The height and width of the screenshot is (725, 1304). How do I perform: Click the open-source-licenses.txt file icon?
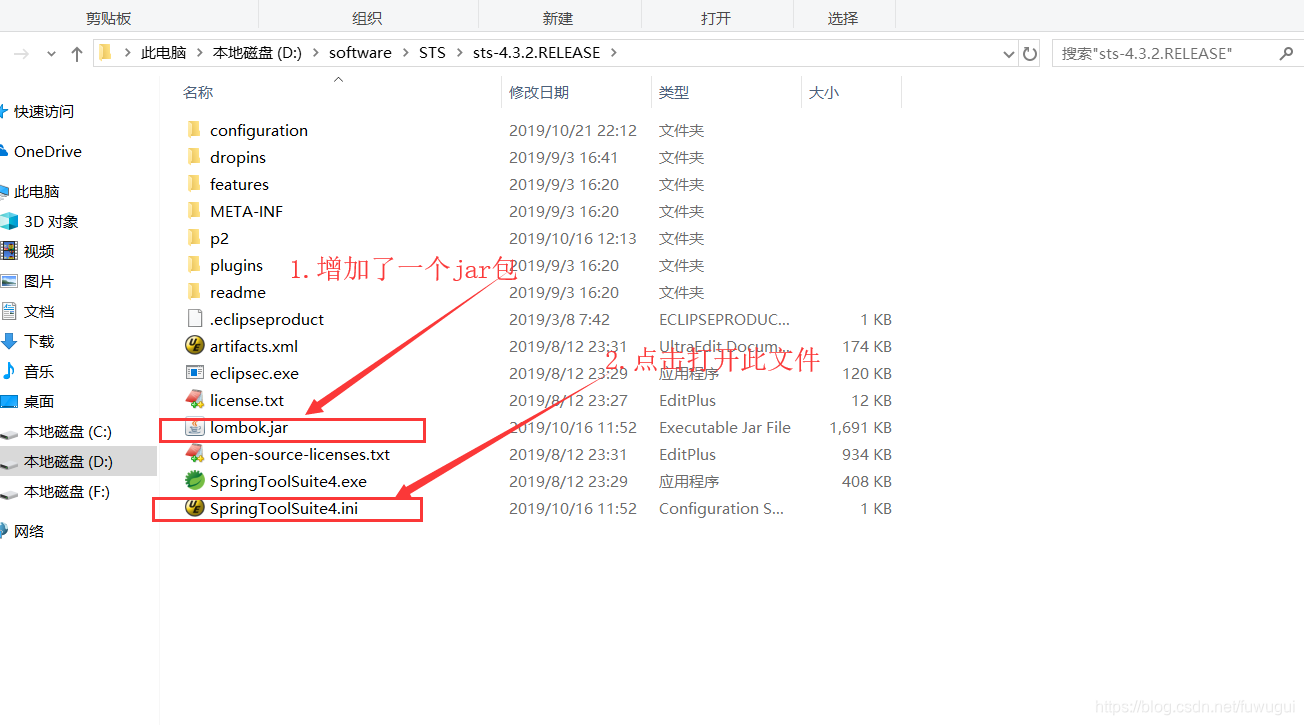coord(195,454)
